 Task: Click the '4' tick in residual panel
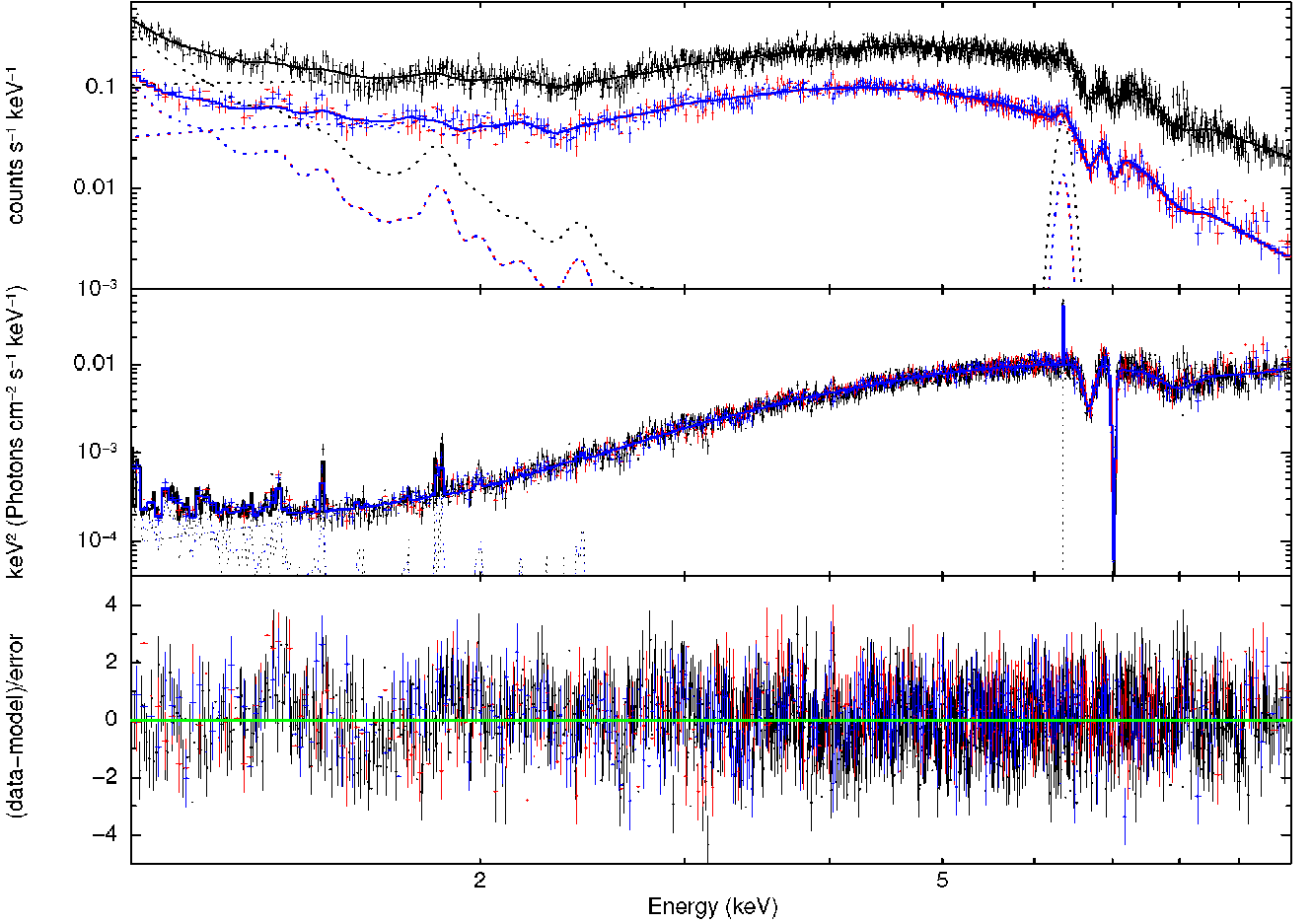[110, 604]
